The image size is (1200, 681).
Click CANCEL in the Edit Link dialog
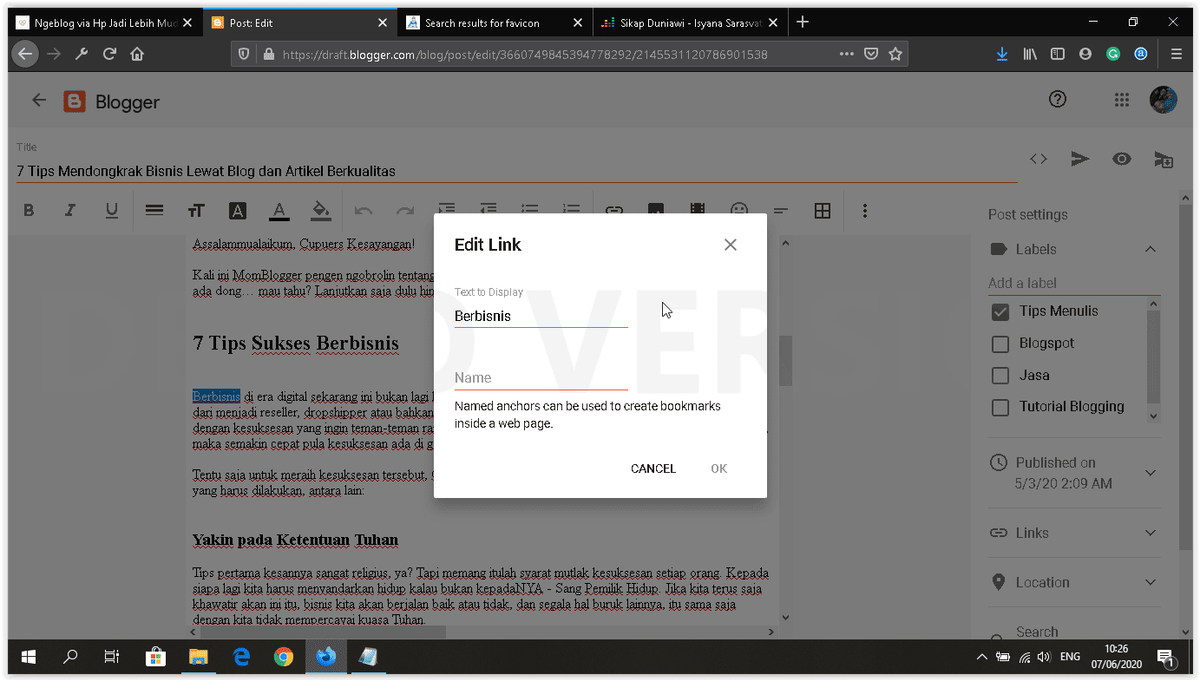coord(653,469)
